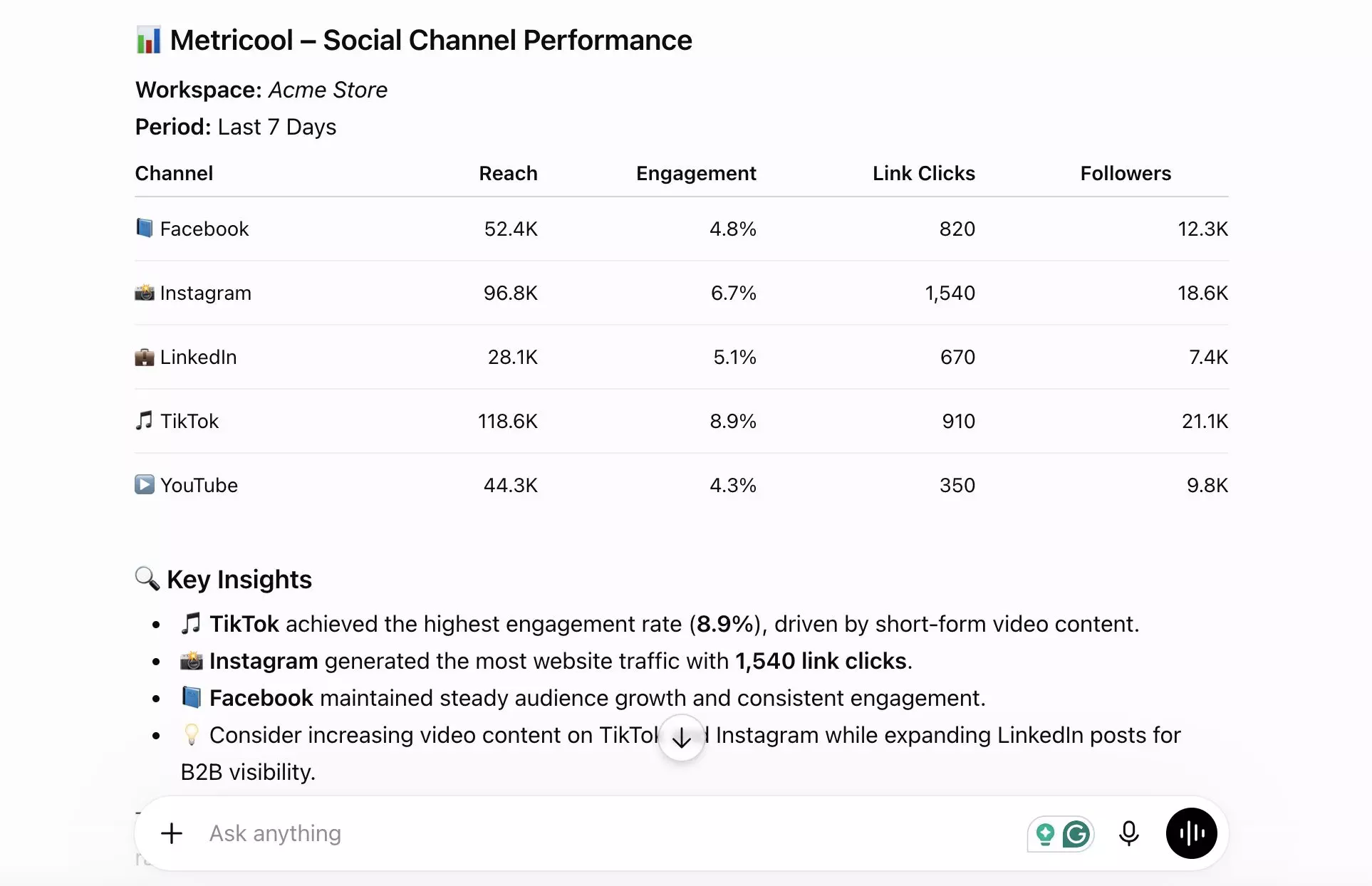Click Instagram followers value 18.6K

(1203, 293)
